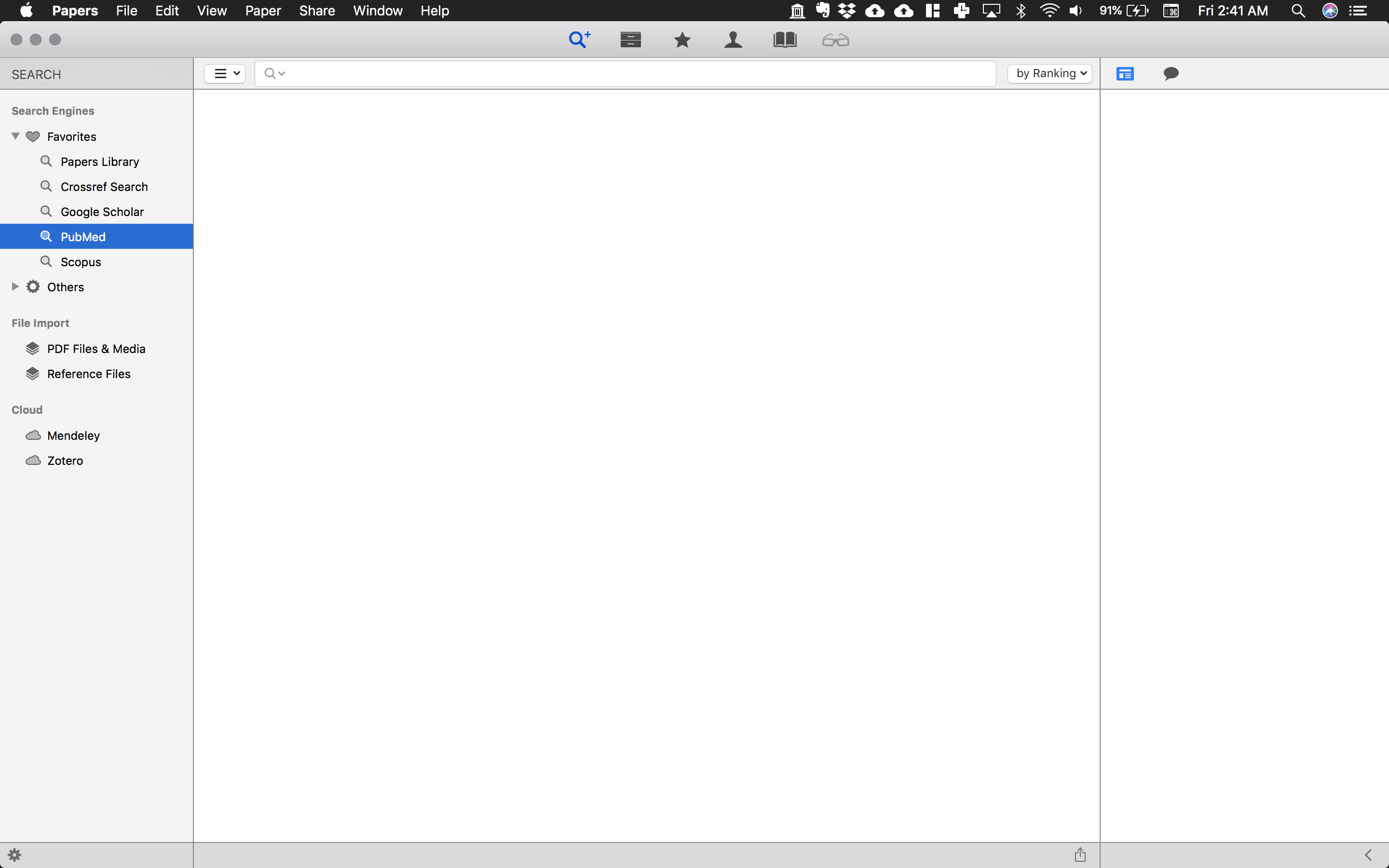Open the Window menu
Image resolution: width=1389 pixels, height=868 pixels.
(378, 10)
